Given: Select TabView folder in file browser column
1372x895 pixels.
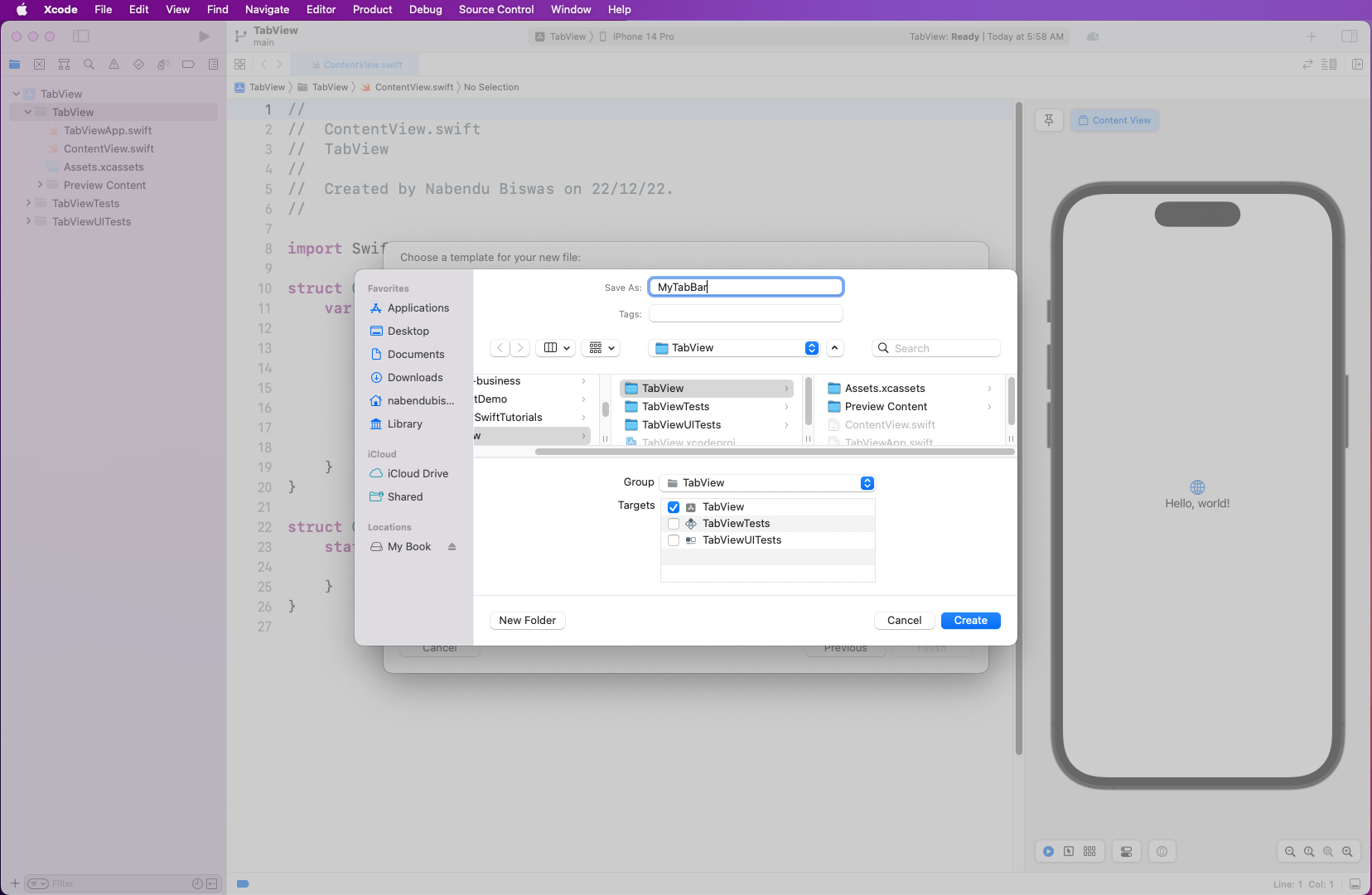Looking at the screenshot, I should (x=707, y=389).
